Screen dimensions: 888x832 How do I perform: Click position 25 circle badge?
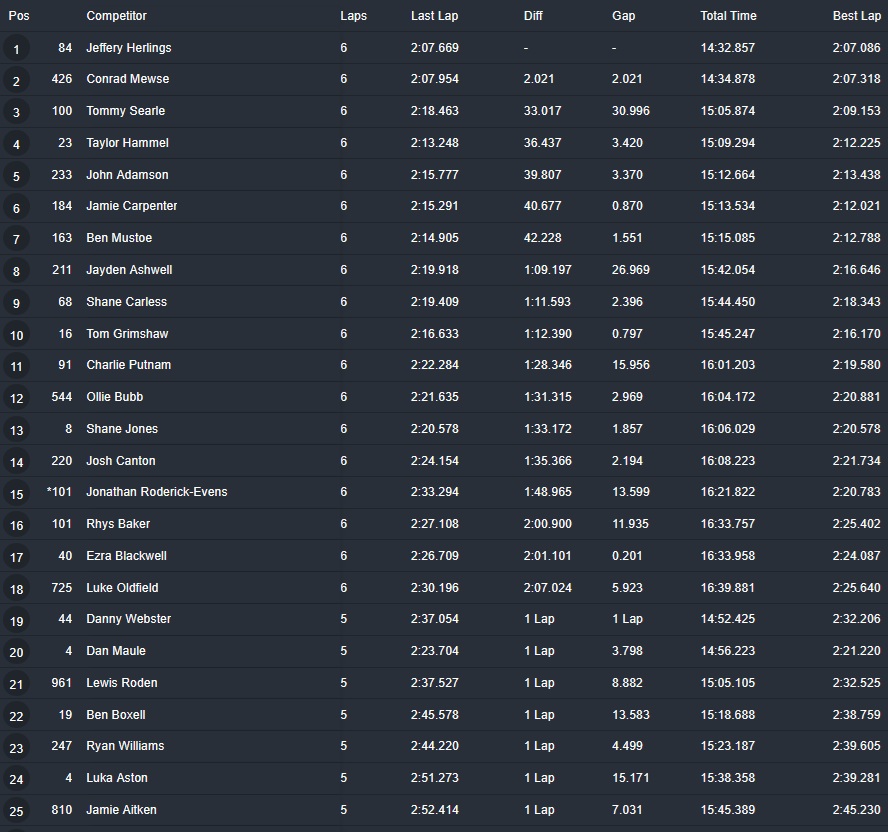pyautogui.click(x=17, y=811)
